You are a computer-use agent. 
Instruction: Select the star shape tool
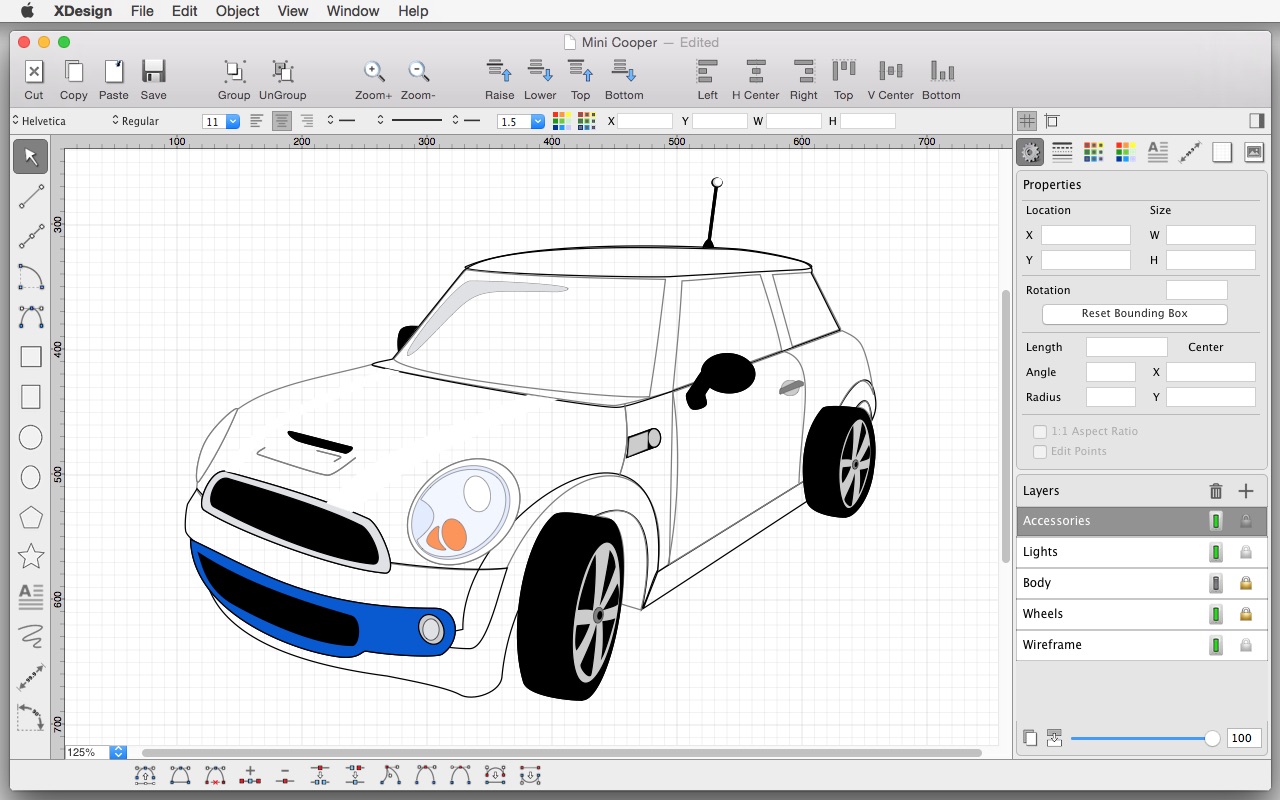coord(31,556)
